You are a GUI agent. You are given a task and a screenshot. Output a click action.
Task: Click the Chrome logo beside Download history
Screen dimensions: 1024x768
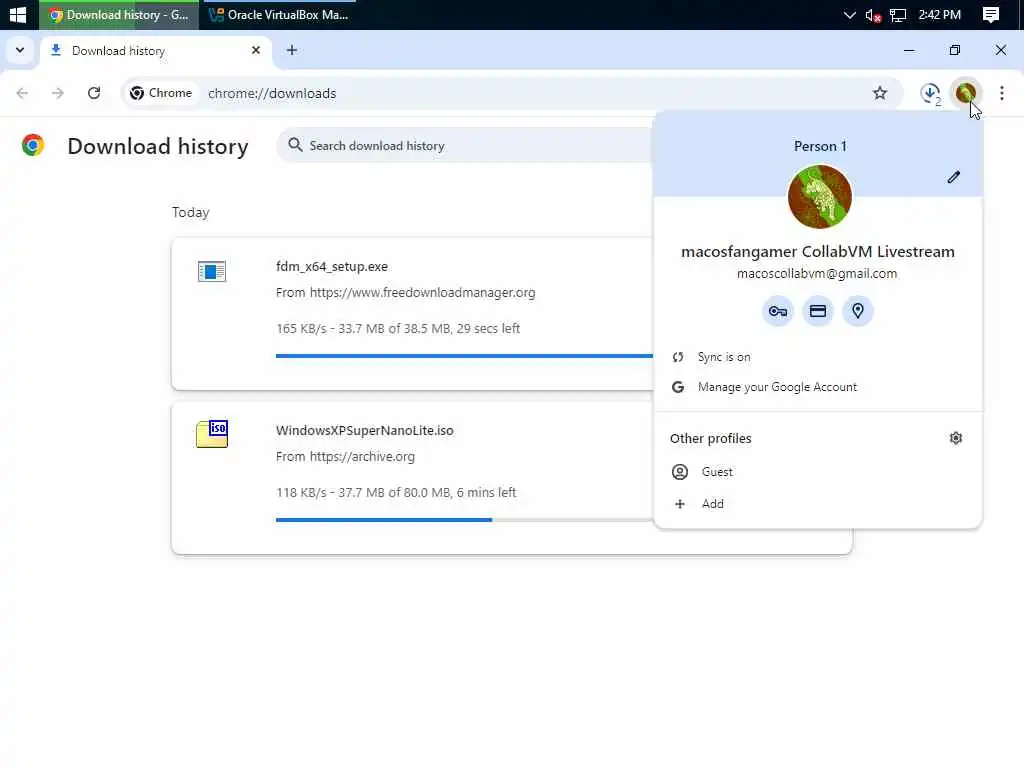[33, 145]
